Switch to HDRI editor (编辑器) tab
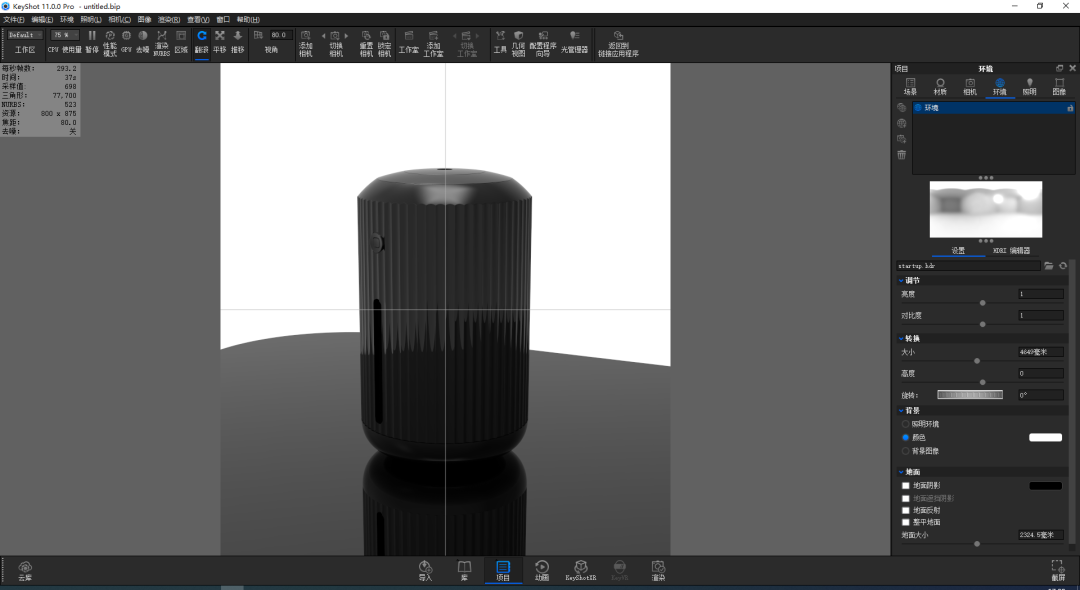Screen dimensions: 1080x590 pyautogui.click(x=1012, y=251)
